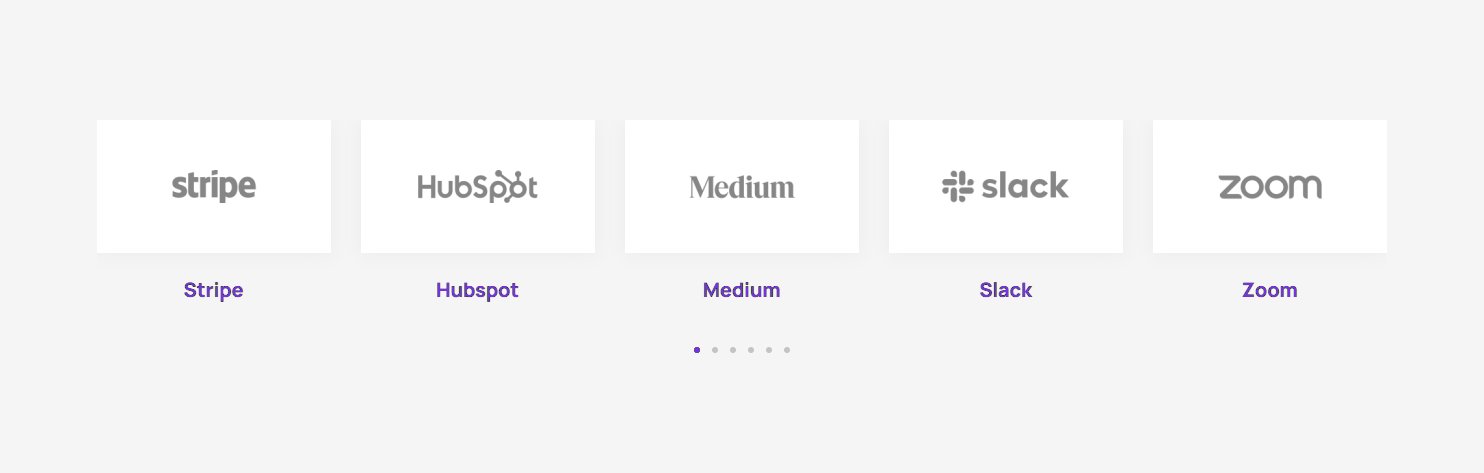Viewport: 1484px width, 473px height.
Task: Show the fifth carousel page dot
Action: (x=769, y=350)
